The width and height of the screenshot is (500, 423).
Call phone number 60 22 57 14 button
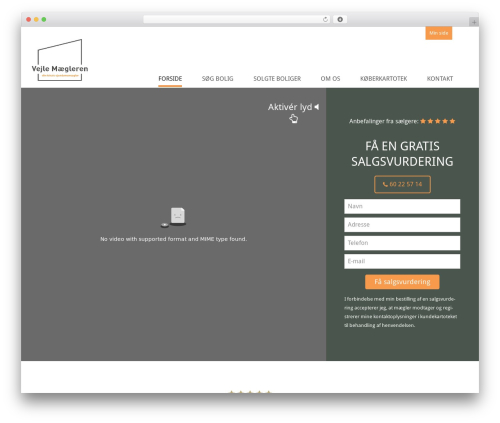pyautogui.click(x=402, y=184)
